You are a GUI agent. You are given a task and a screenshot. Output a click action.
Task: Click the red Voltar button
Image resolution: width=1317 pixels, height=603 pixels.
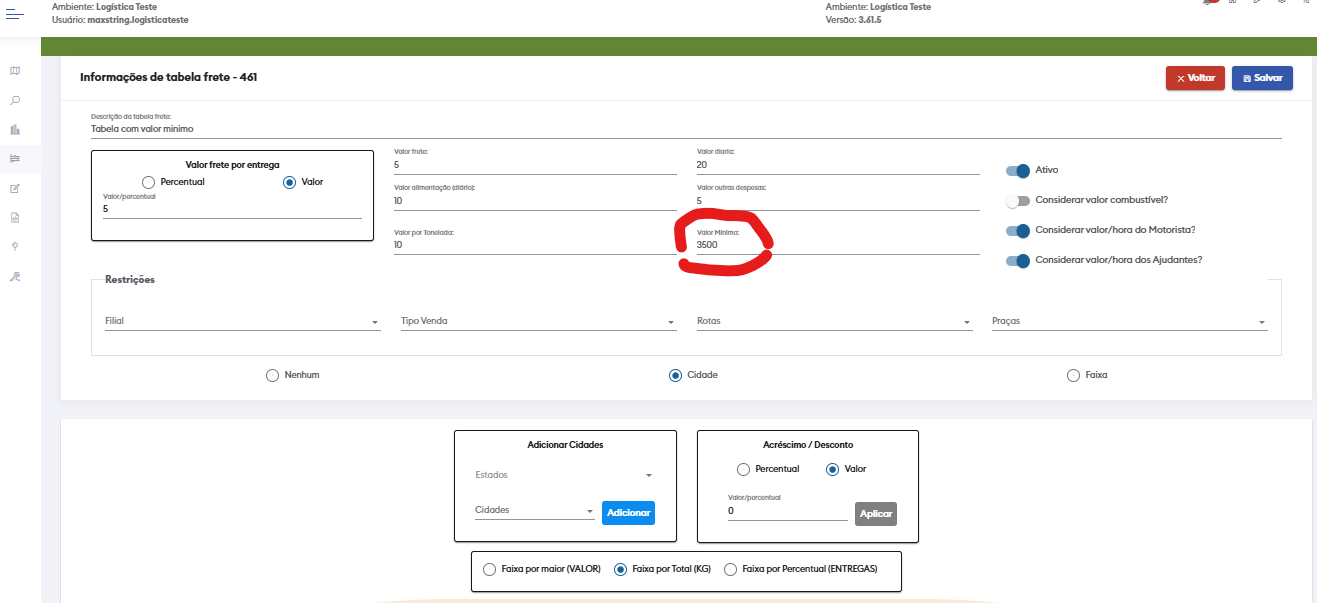coord(1195,78)
